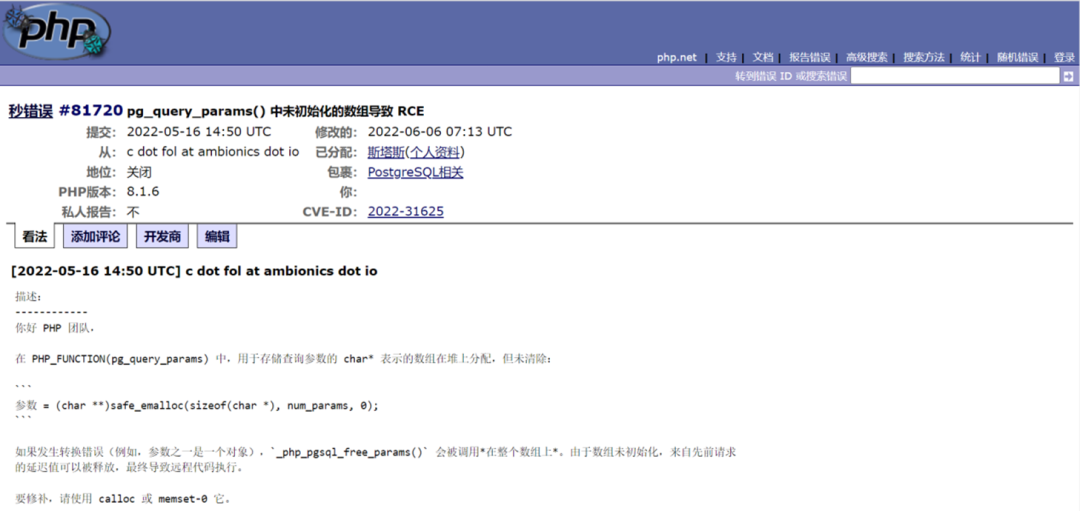The width and height of the screenshot is (1080, 511).
Task: Click the 登录 link
Action: click(1064, 58)
